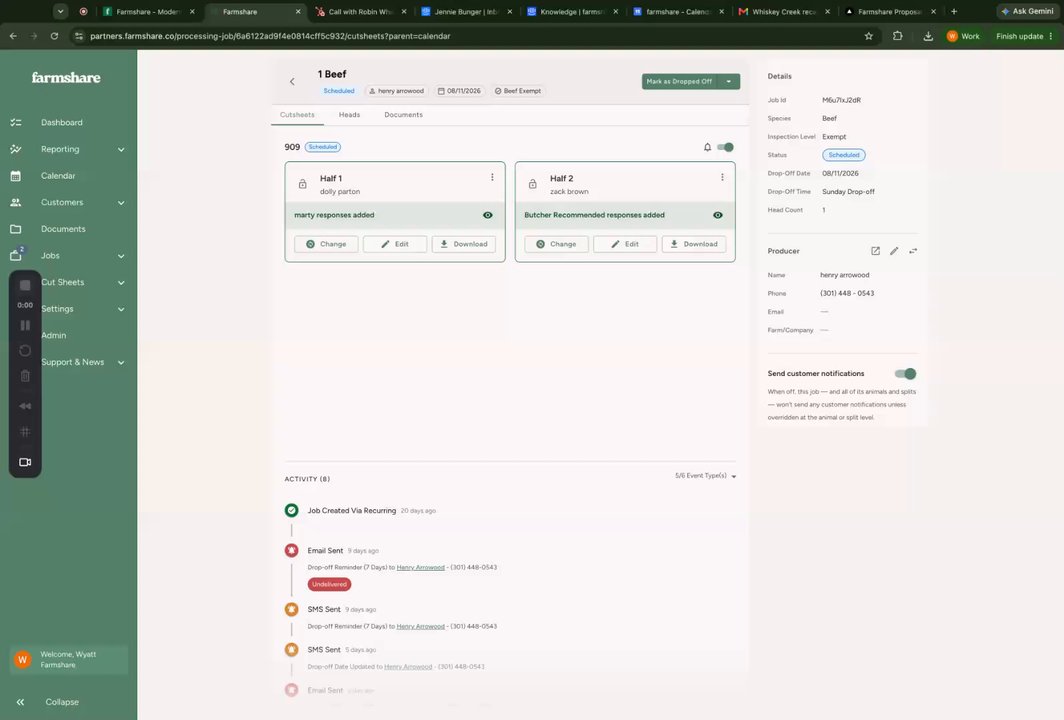1064x720 pixels.
Task: Click the Download button for Half 1
Action: point(463,244)
